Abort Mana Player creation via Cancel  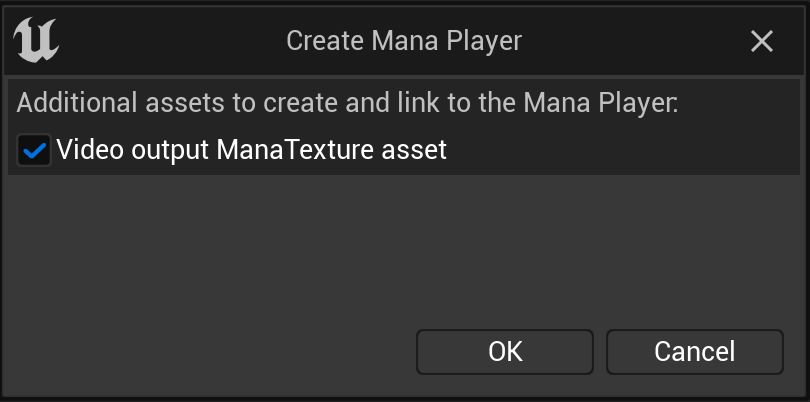[694, 352]
